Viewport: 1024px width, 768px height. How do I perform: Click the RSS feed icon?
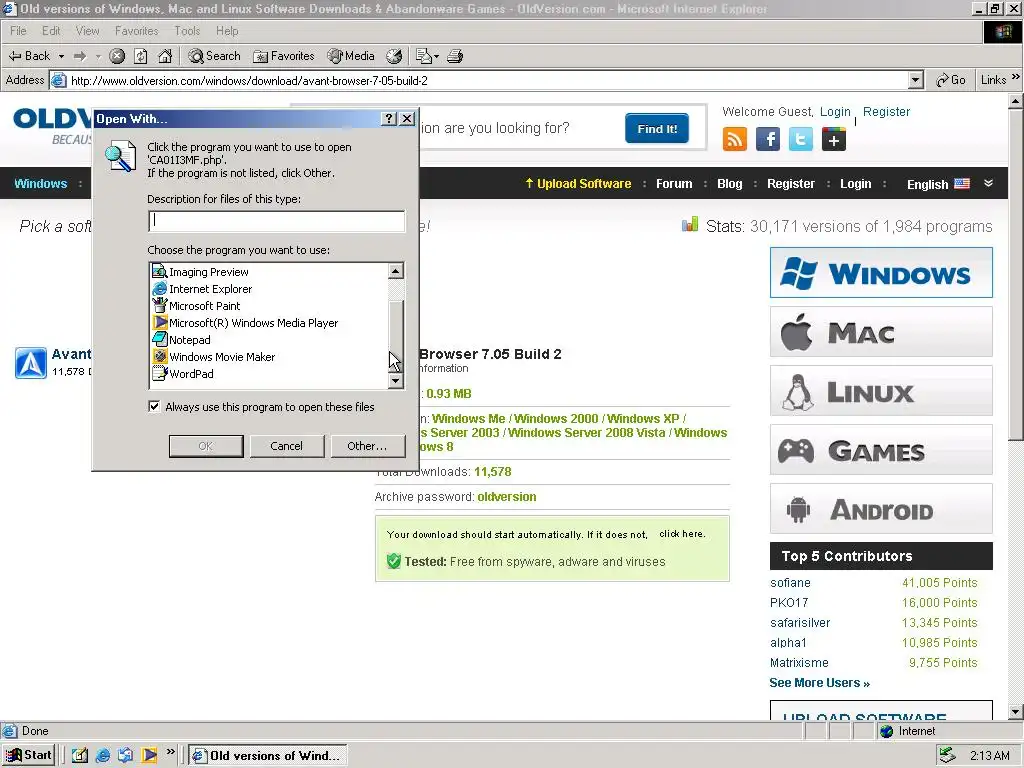[735, 139]
